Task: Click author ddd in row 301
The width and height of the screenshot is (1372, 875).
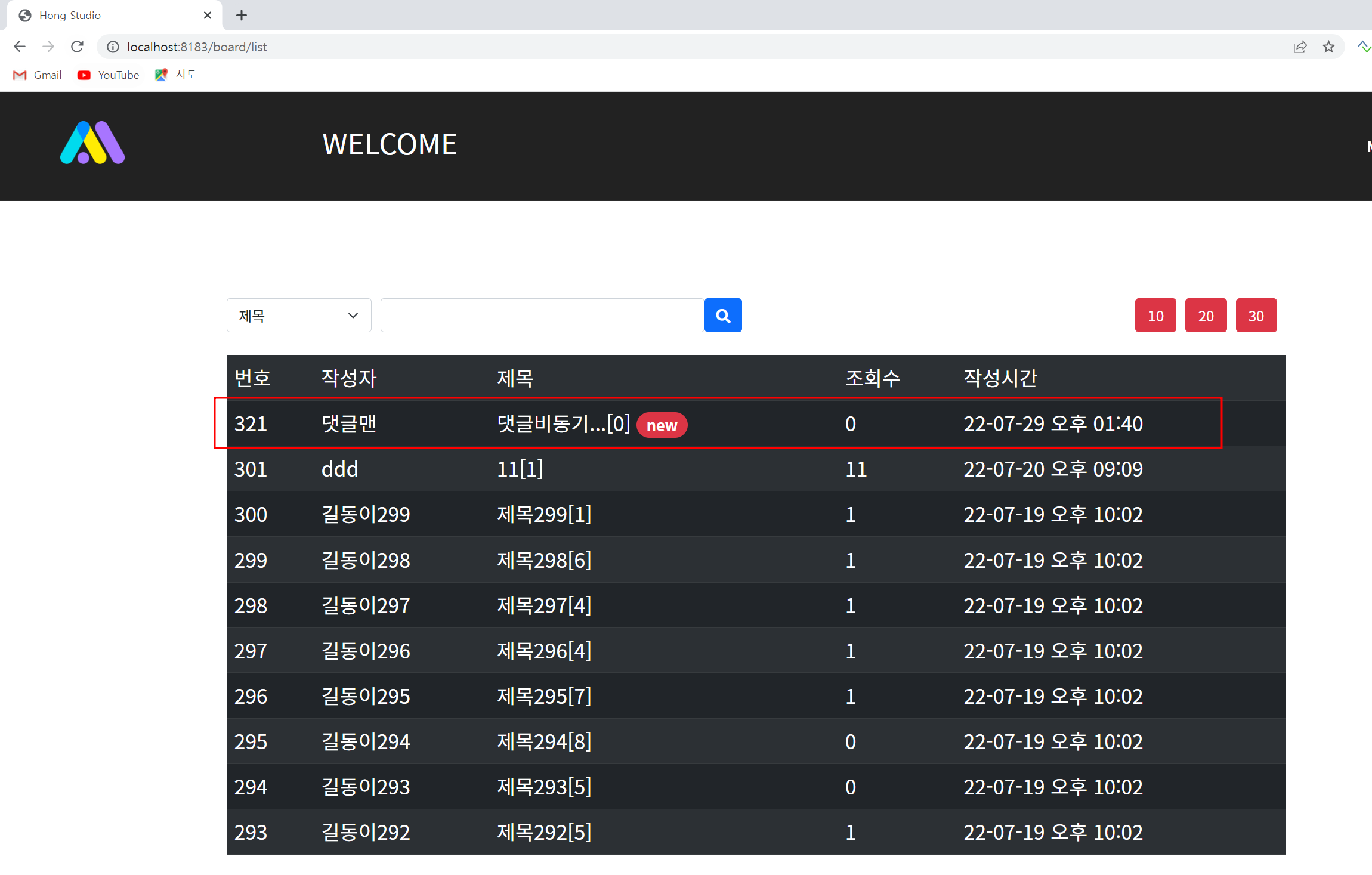Action: pyautogui.click(x=340, y=469)
